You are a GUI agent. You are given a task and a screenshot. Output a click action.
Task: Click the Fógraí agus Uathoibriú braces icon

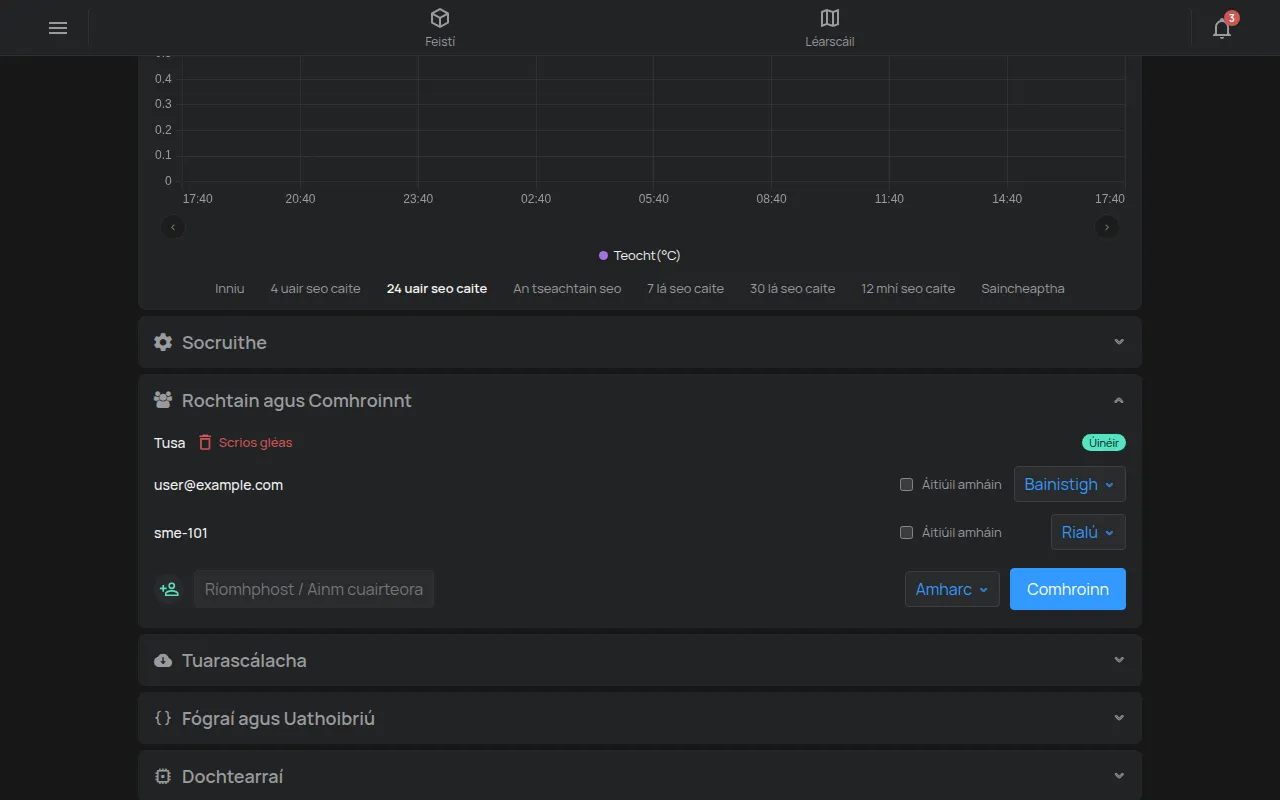point(163,718)
